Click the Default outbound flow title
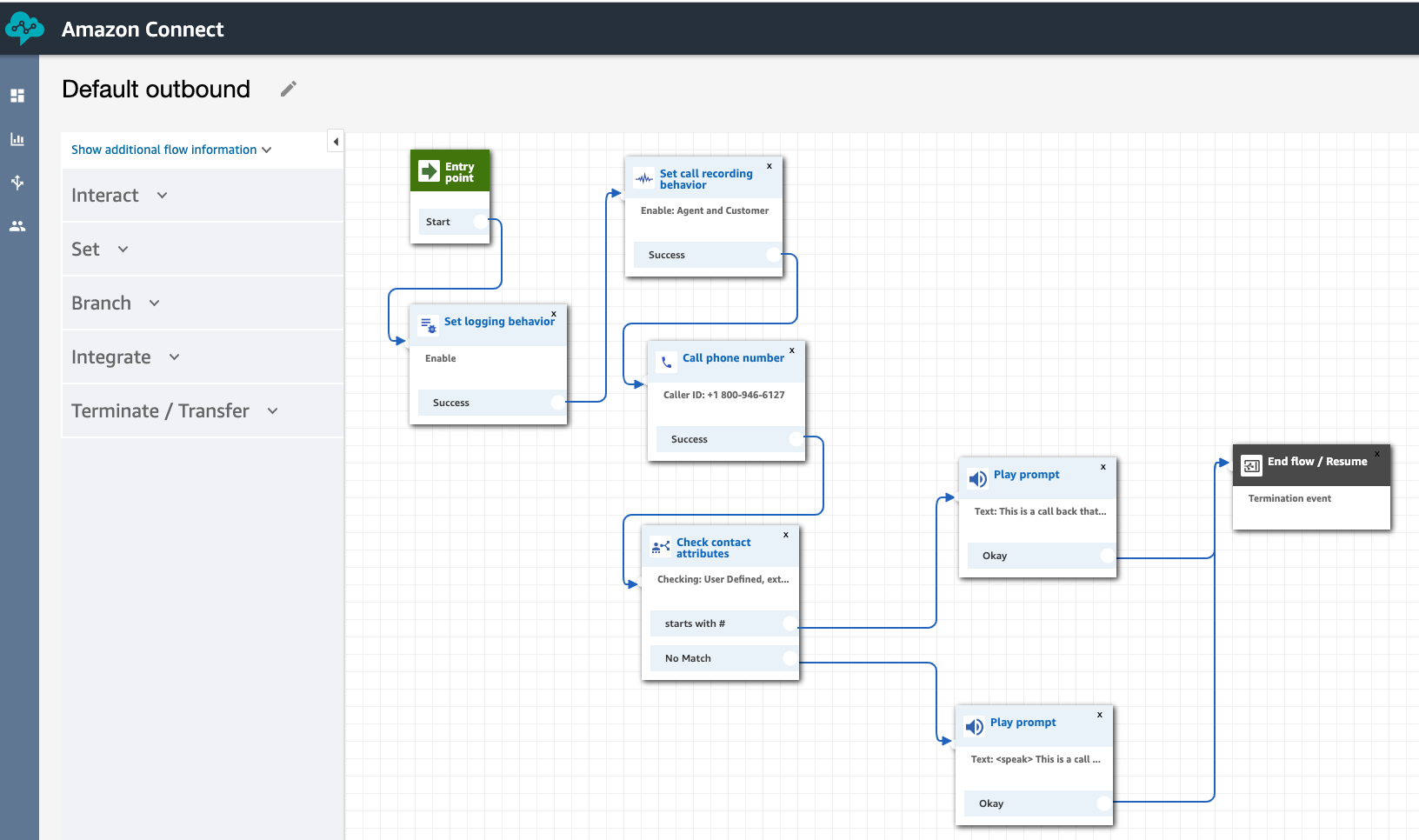 tap(157, 89)
